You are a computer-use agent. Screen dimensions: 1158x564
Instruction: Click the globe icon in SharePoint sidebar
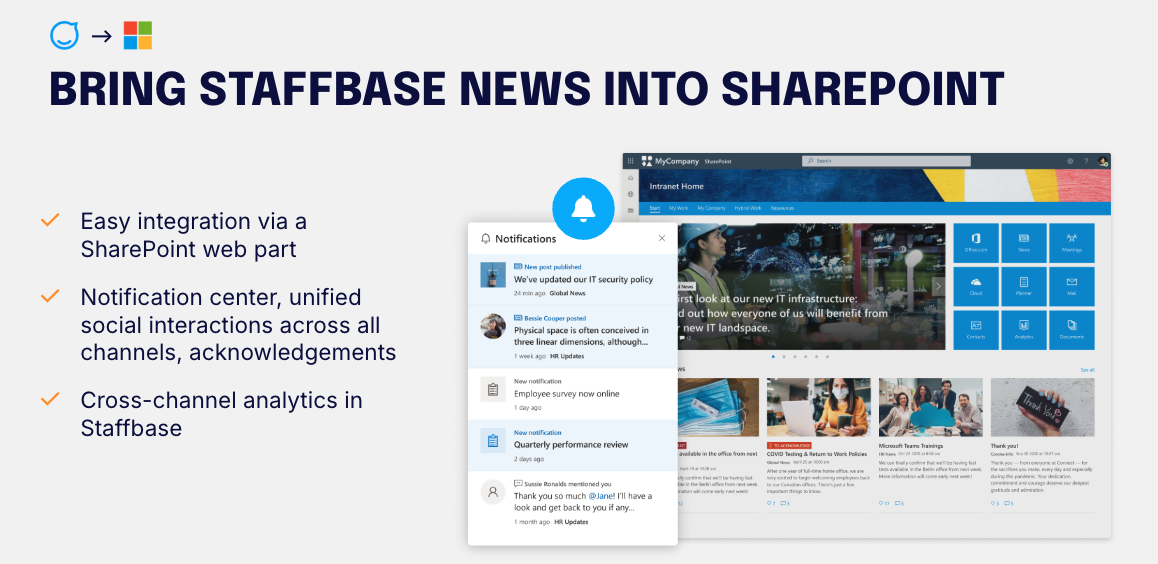coord(630,194)
